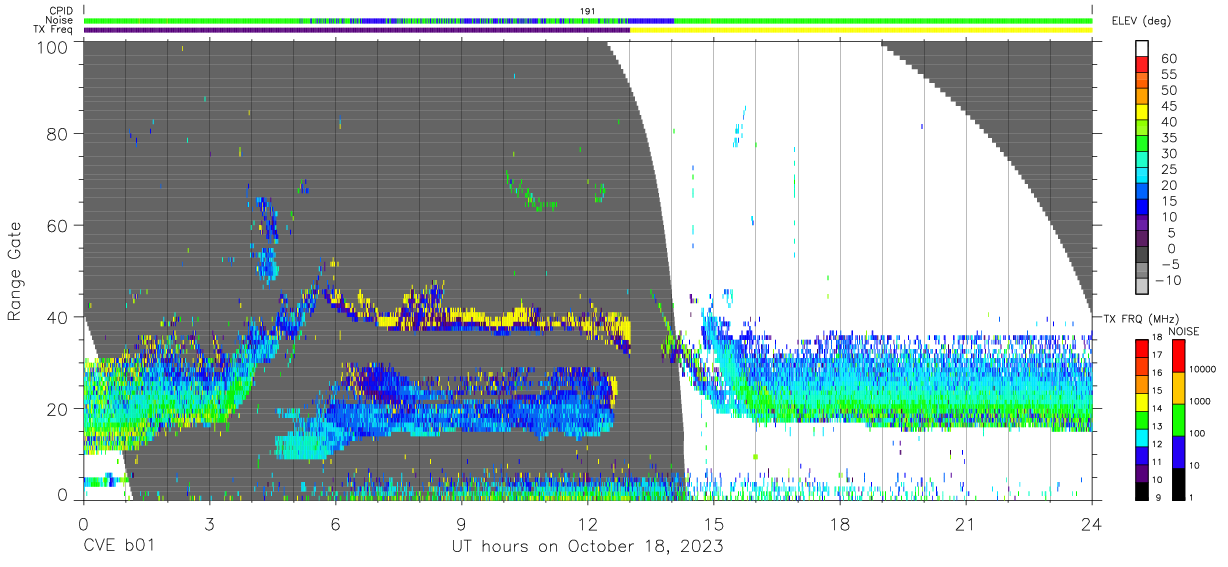Screen dimensions: 1228x567
Task: Click the UT hours on October 18, 2023 title
Action: coord(587,548)
